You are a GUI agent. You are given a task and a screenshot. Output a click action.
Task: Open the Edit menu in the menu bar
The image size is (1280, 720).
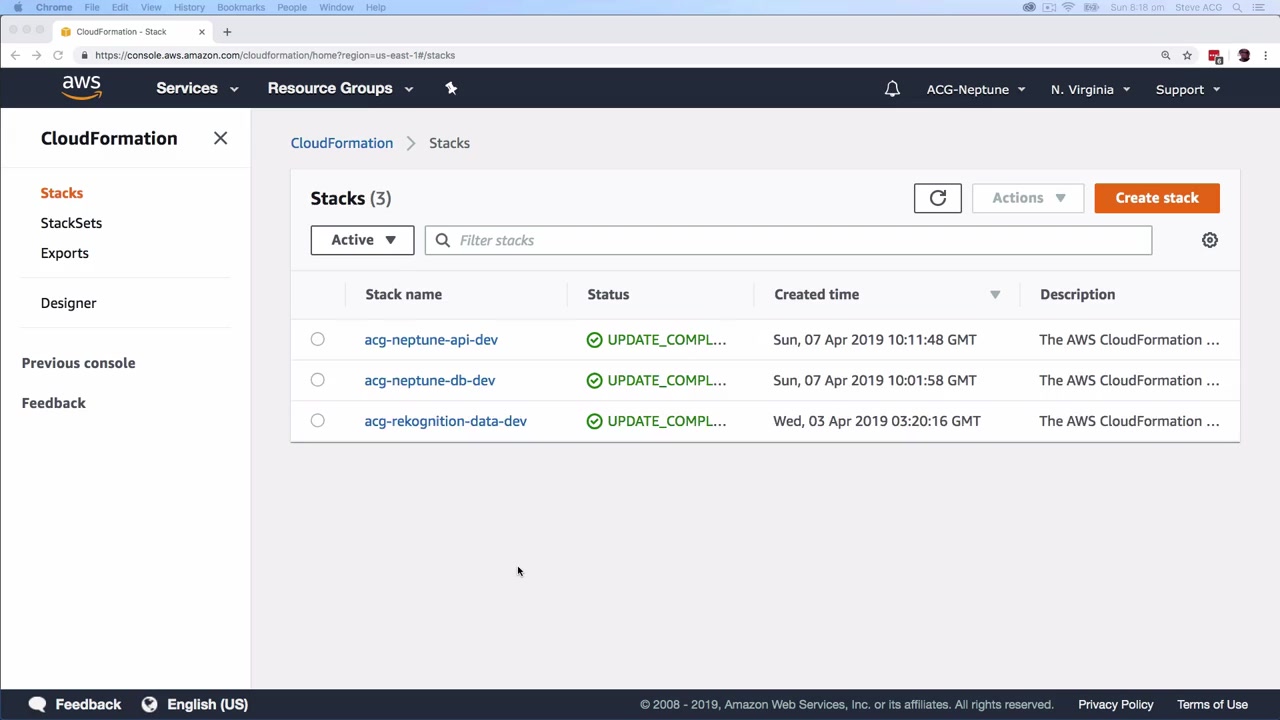(x=120, y=7)
